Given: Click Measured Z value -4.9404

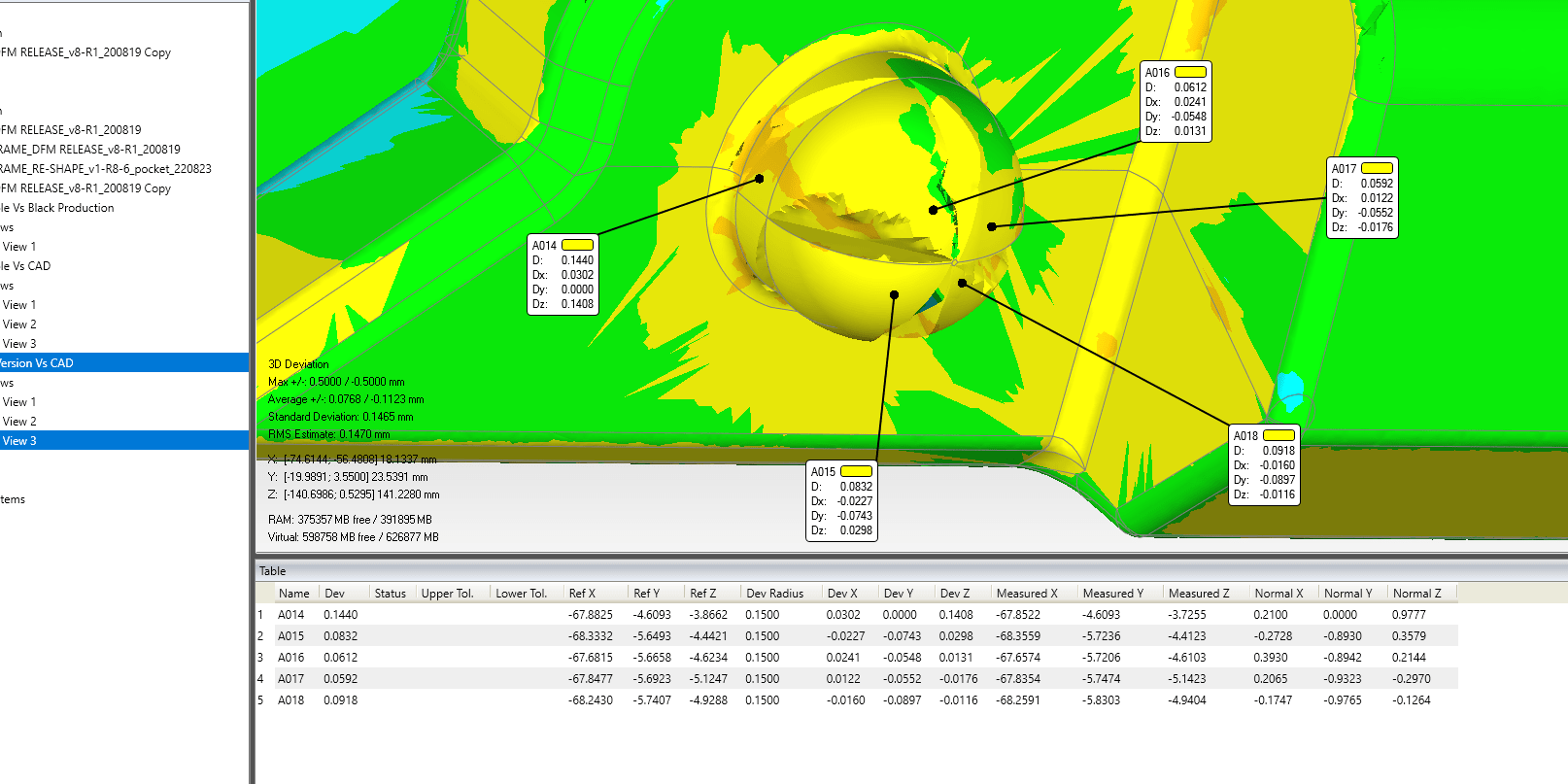Looking at the screenshot, I should (x=1186, y=699).
